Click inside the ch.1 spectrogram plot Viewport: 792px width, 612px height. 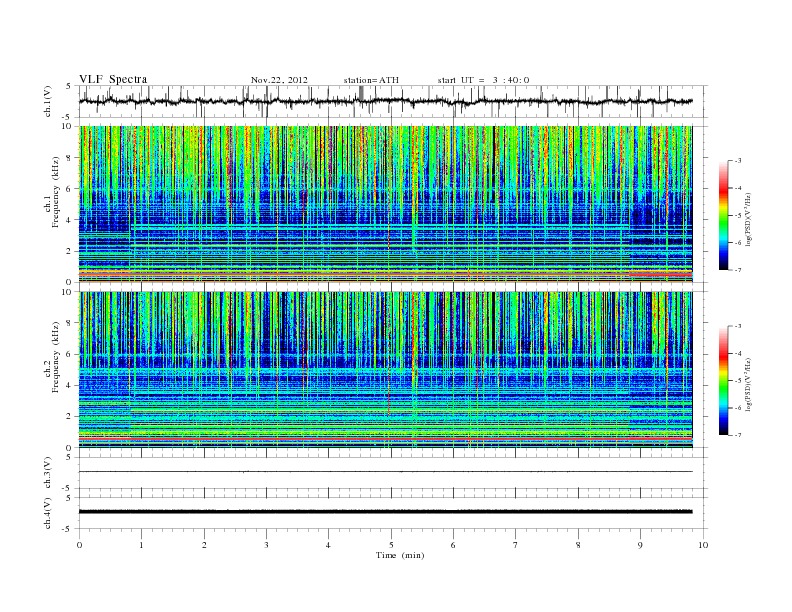pos(385,204)
